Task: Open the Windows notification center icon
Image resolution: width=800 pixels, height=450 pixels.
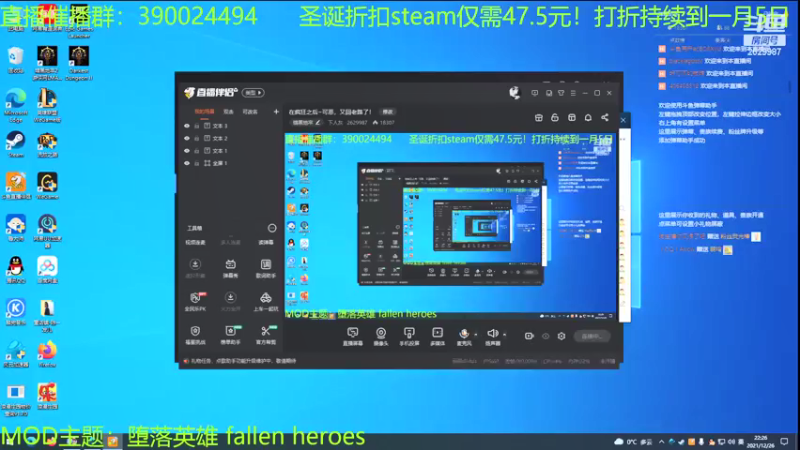Action: [784, 442]
